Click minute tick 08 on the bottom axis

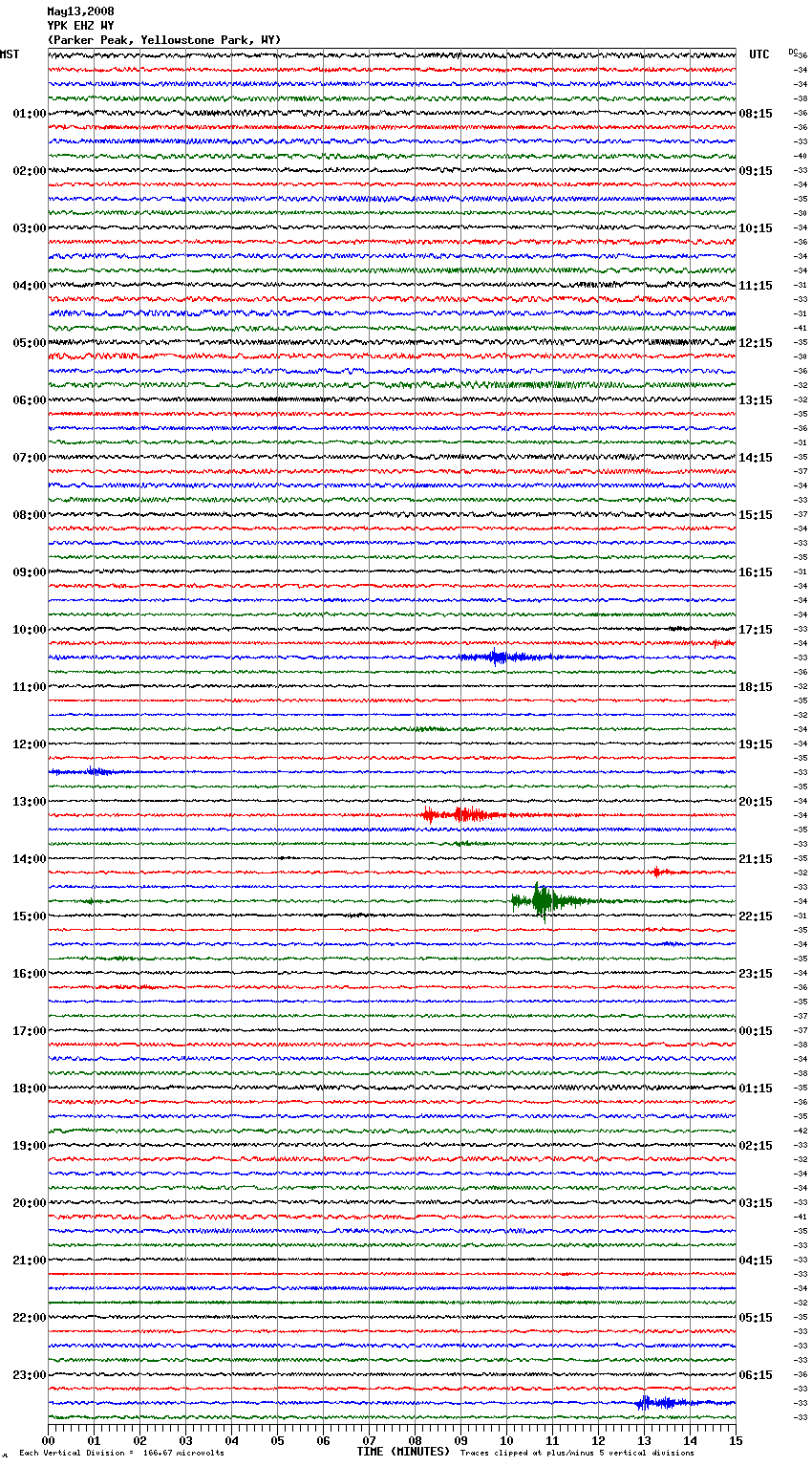coord(415,1440)
